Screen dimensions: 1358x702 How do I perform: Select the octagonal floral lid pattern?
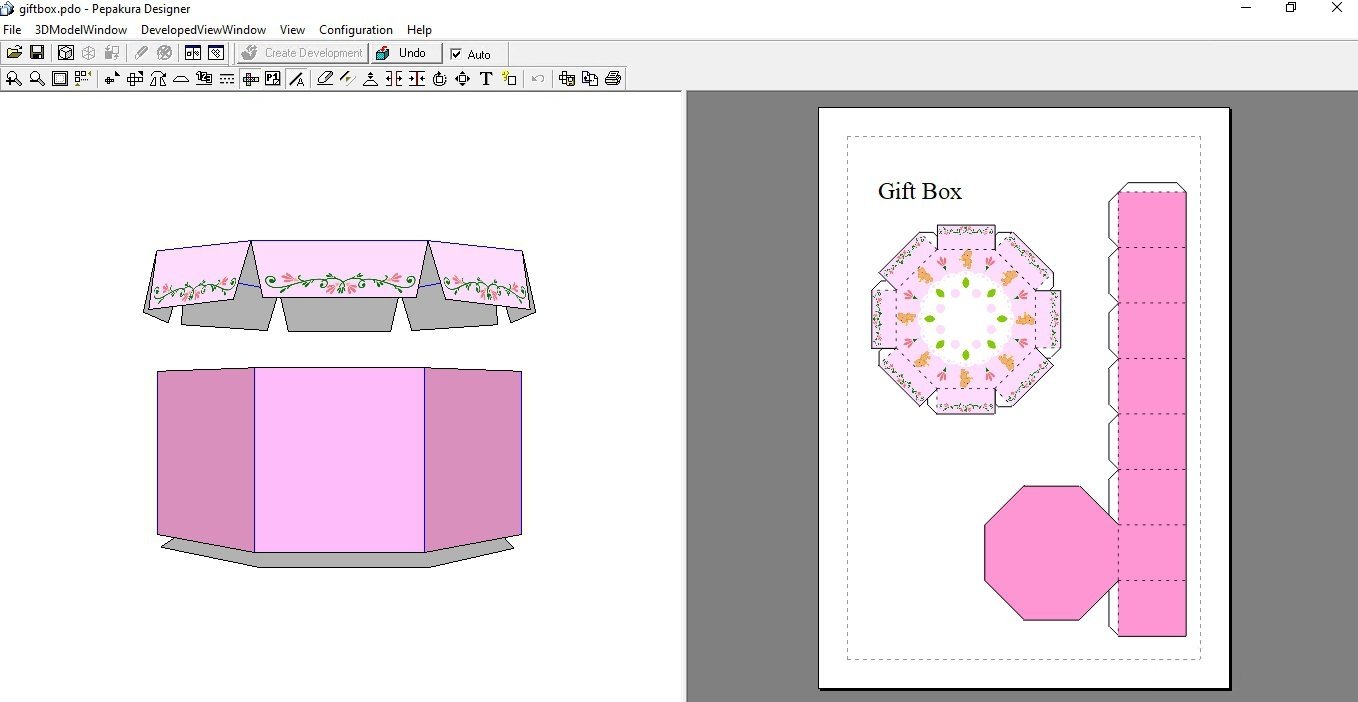966,319
